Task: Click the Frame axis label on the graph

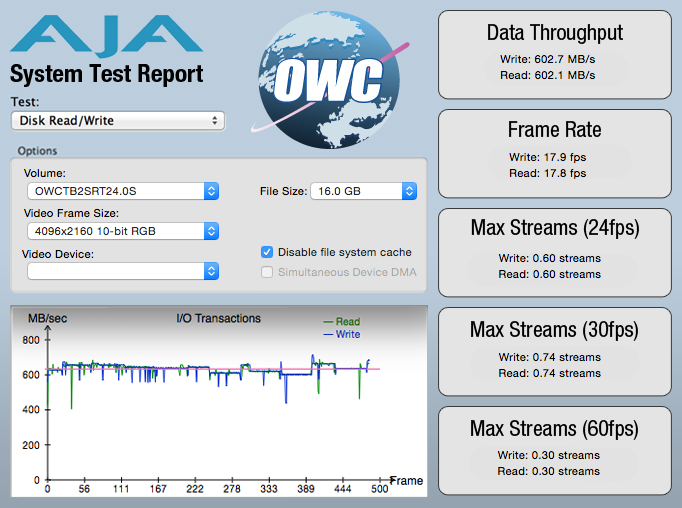Action: [x=406, y=481]
